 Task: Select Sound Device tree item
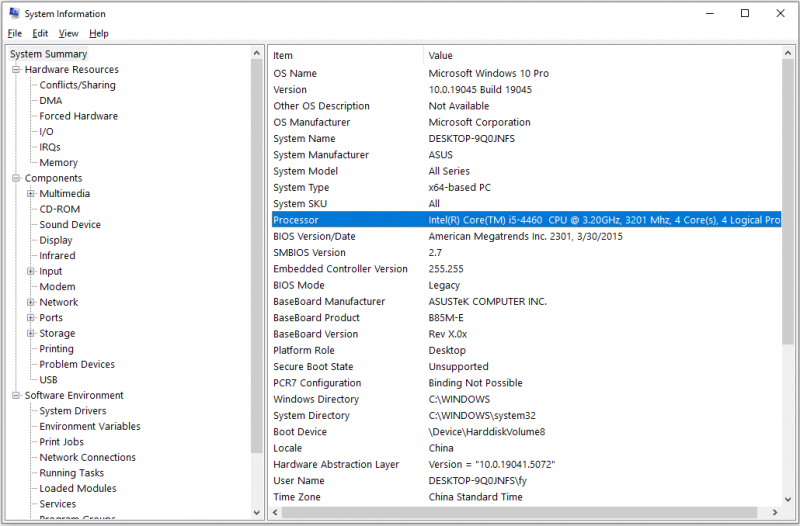point(70,224)
